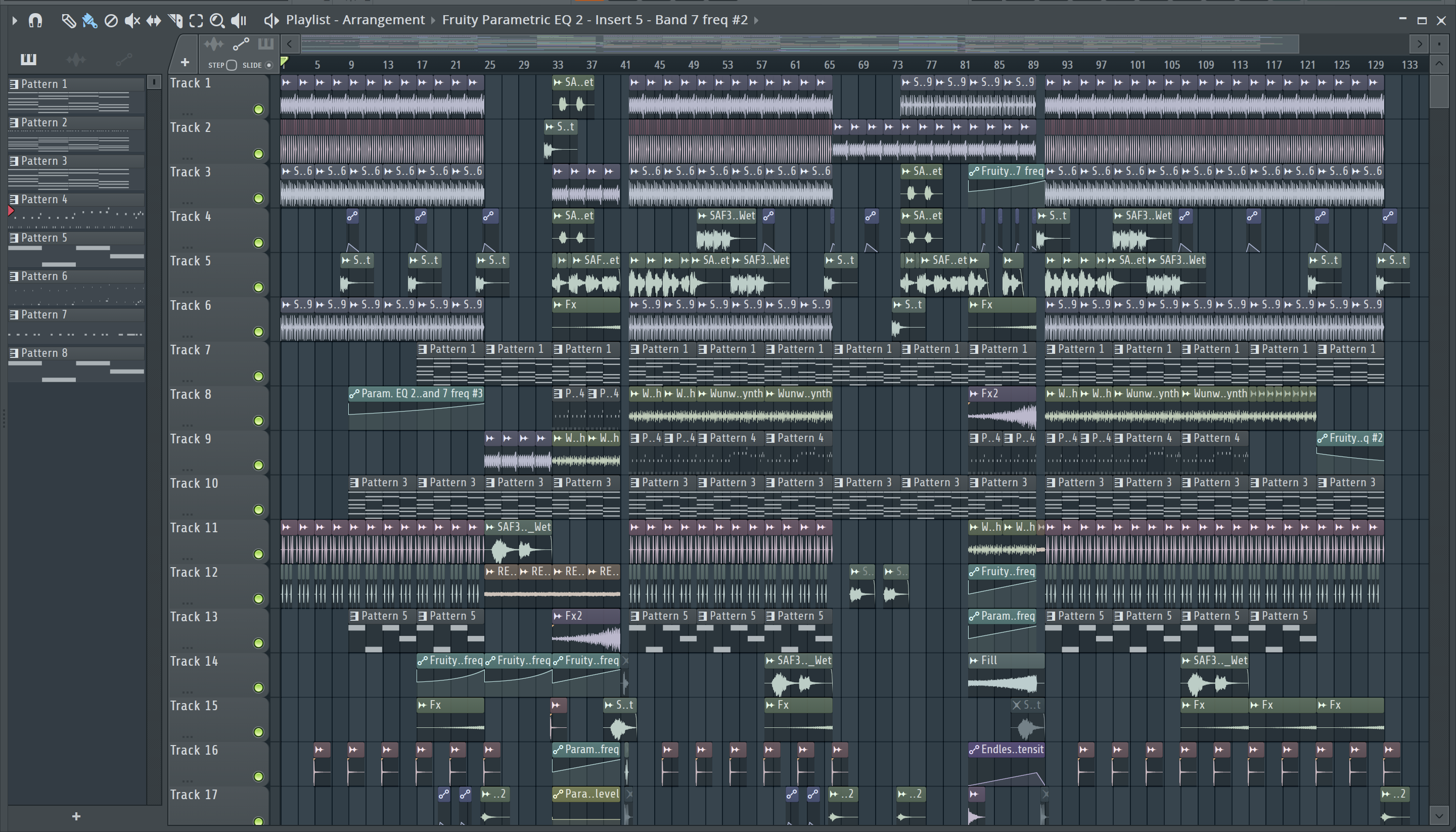1456x832 pixels.
Task: Click the plus button above Track 1
Action: click(x=185, y=62)
